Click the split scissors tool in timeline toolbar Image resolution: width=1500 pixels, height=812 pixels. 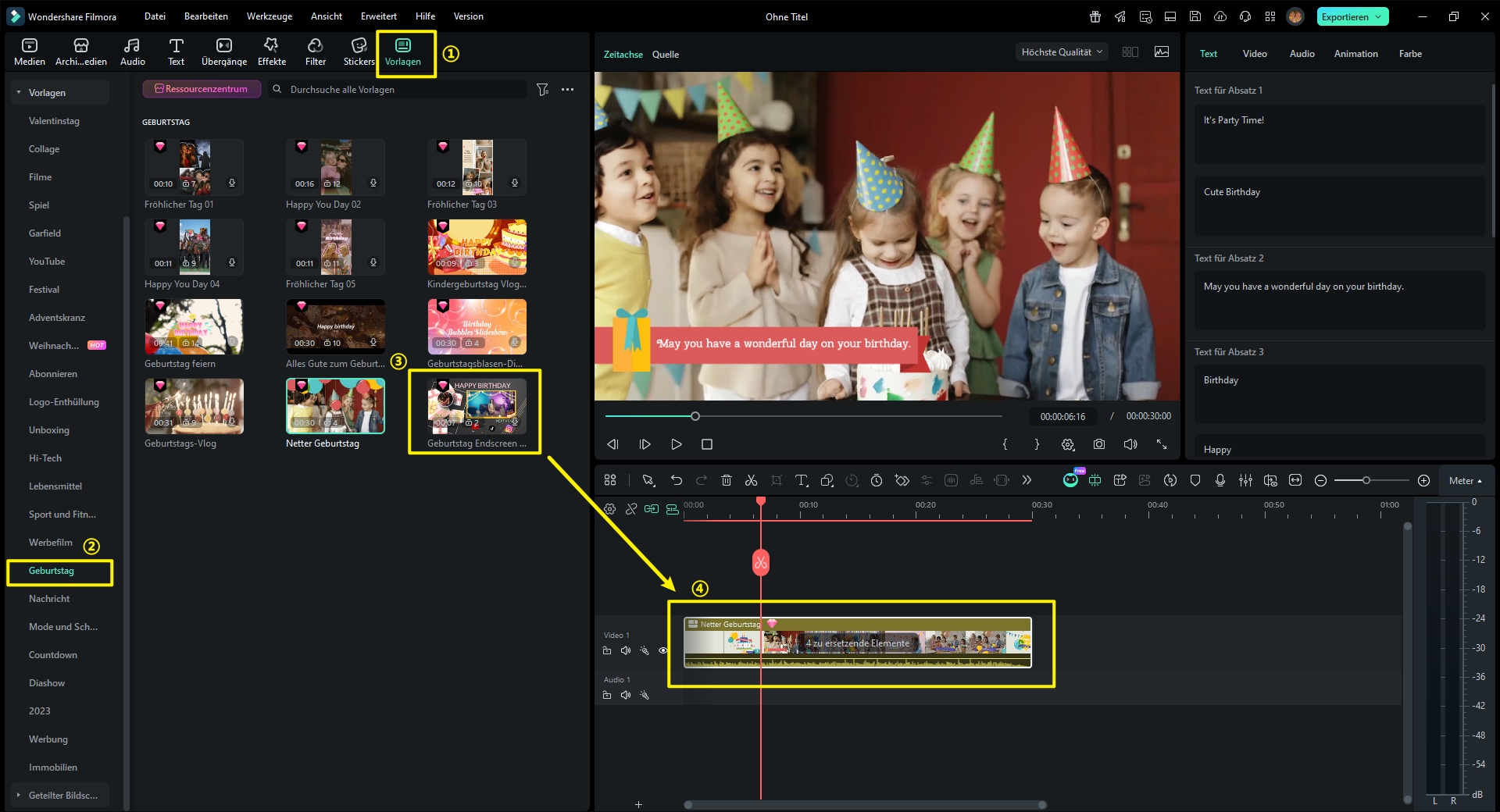[751, 480]
